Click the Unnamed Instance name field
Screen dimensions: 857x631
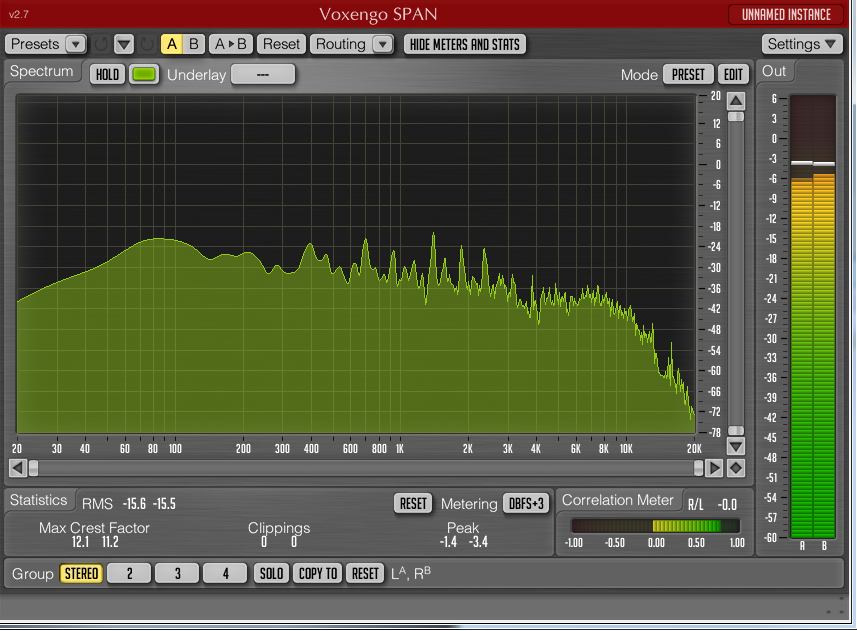[786, 15]
